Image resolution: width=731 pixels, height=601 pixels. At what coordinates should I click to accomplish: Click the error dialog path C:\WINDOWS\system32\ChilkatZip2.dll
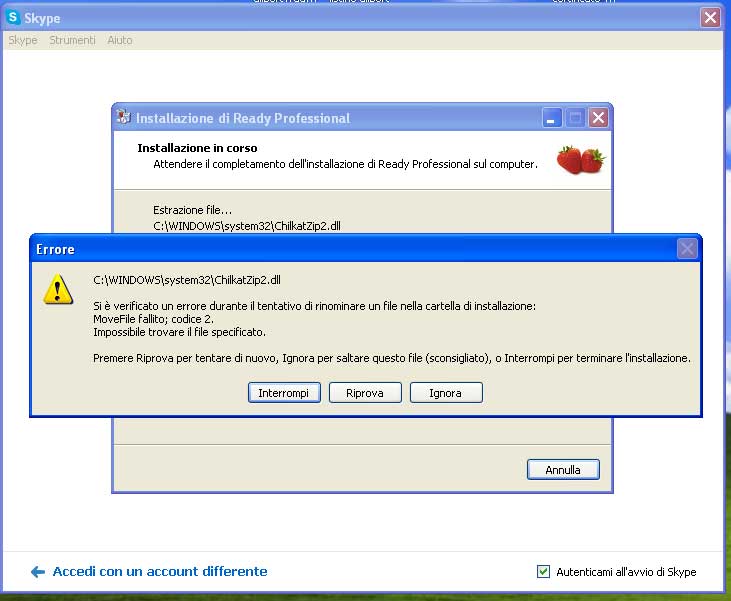click(x=187, y=280)
